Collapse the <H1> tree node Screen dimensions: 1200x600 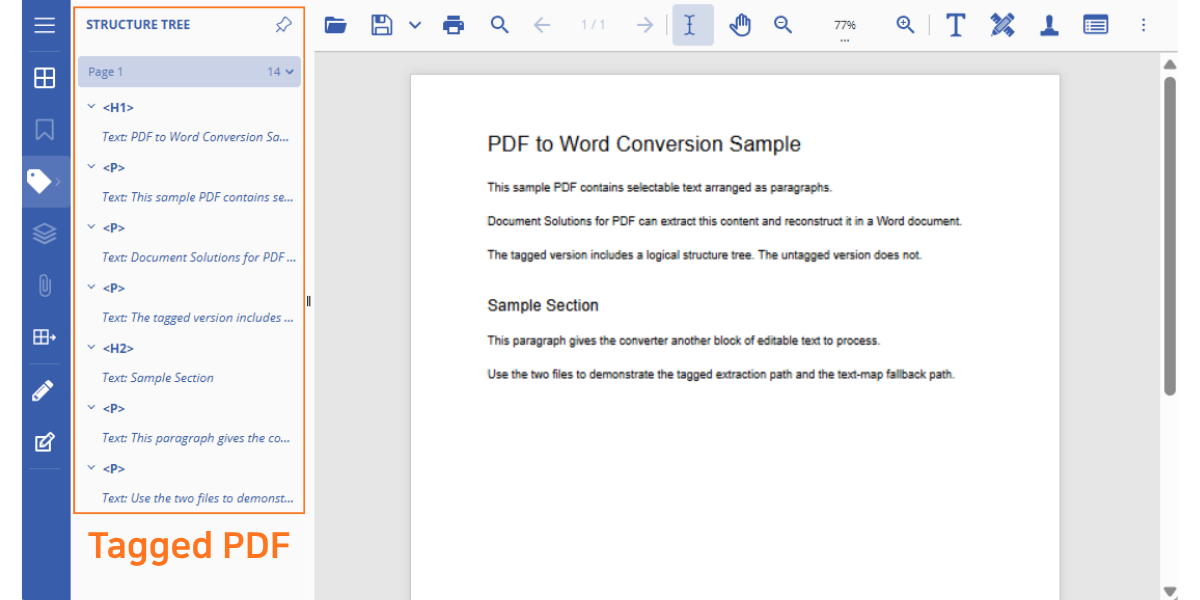click(91, 106)
